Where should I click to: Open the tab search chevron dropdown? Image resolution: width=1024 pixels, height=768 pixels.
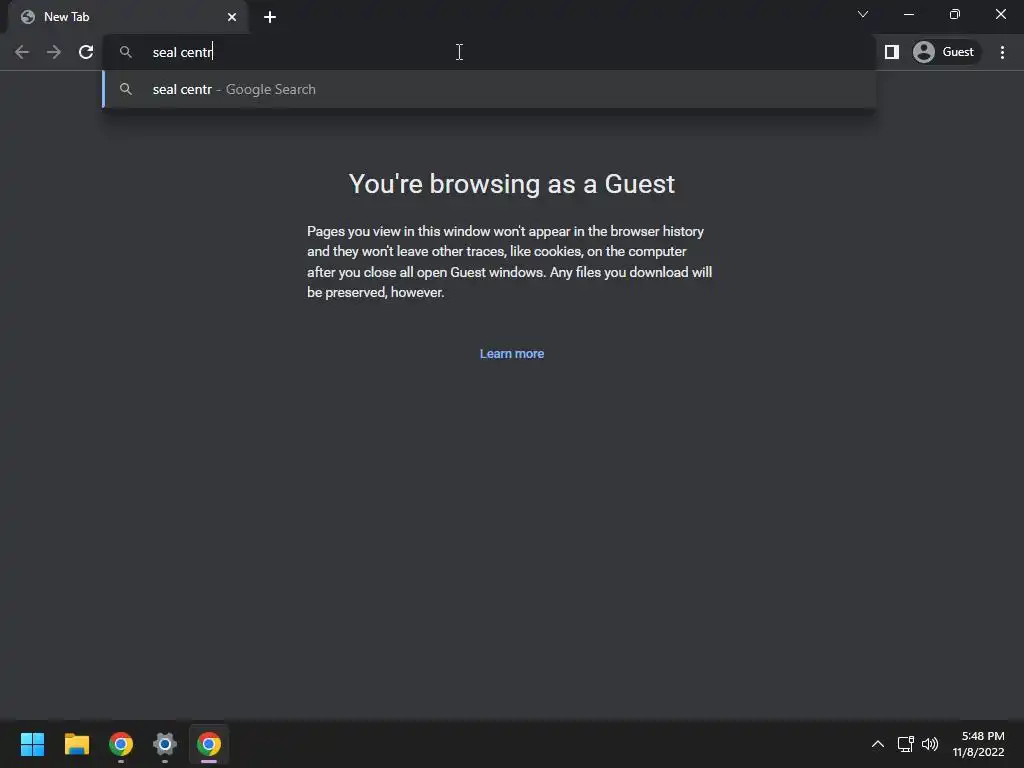(863, 14)
